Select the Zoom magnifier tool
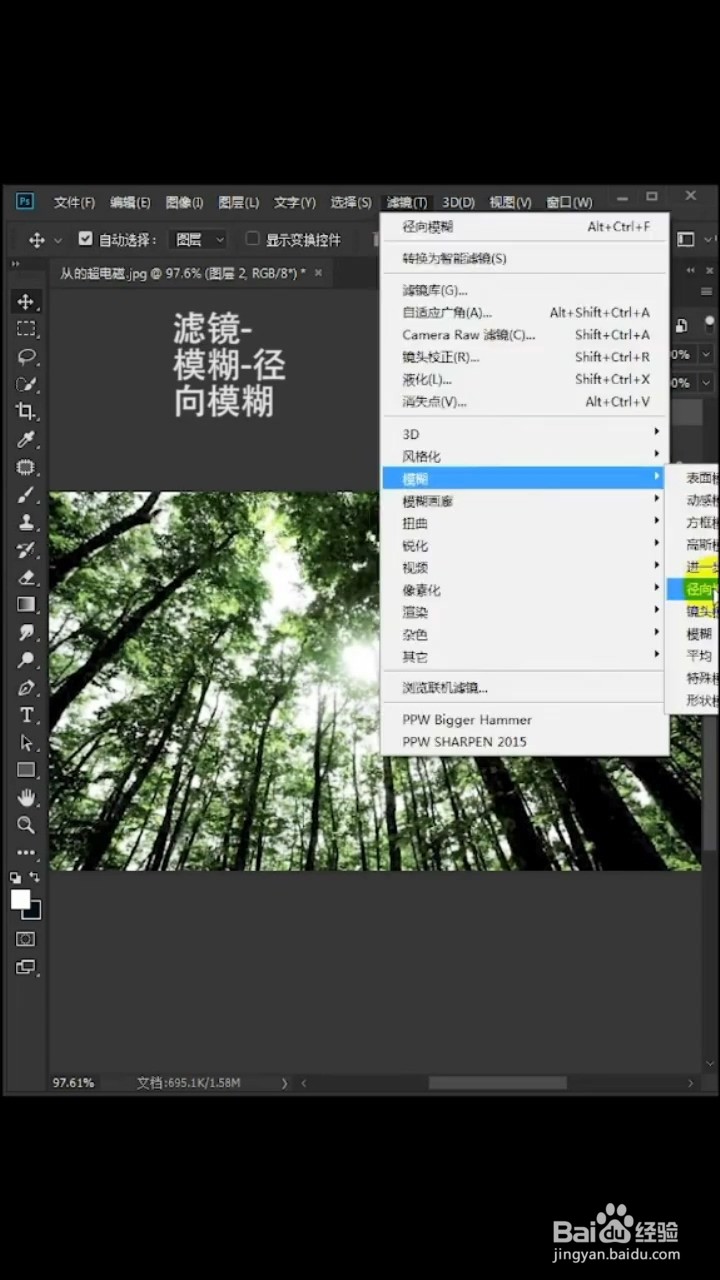 pos(26,825)
